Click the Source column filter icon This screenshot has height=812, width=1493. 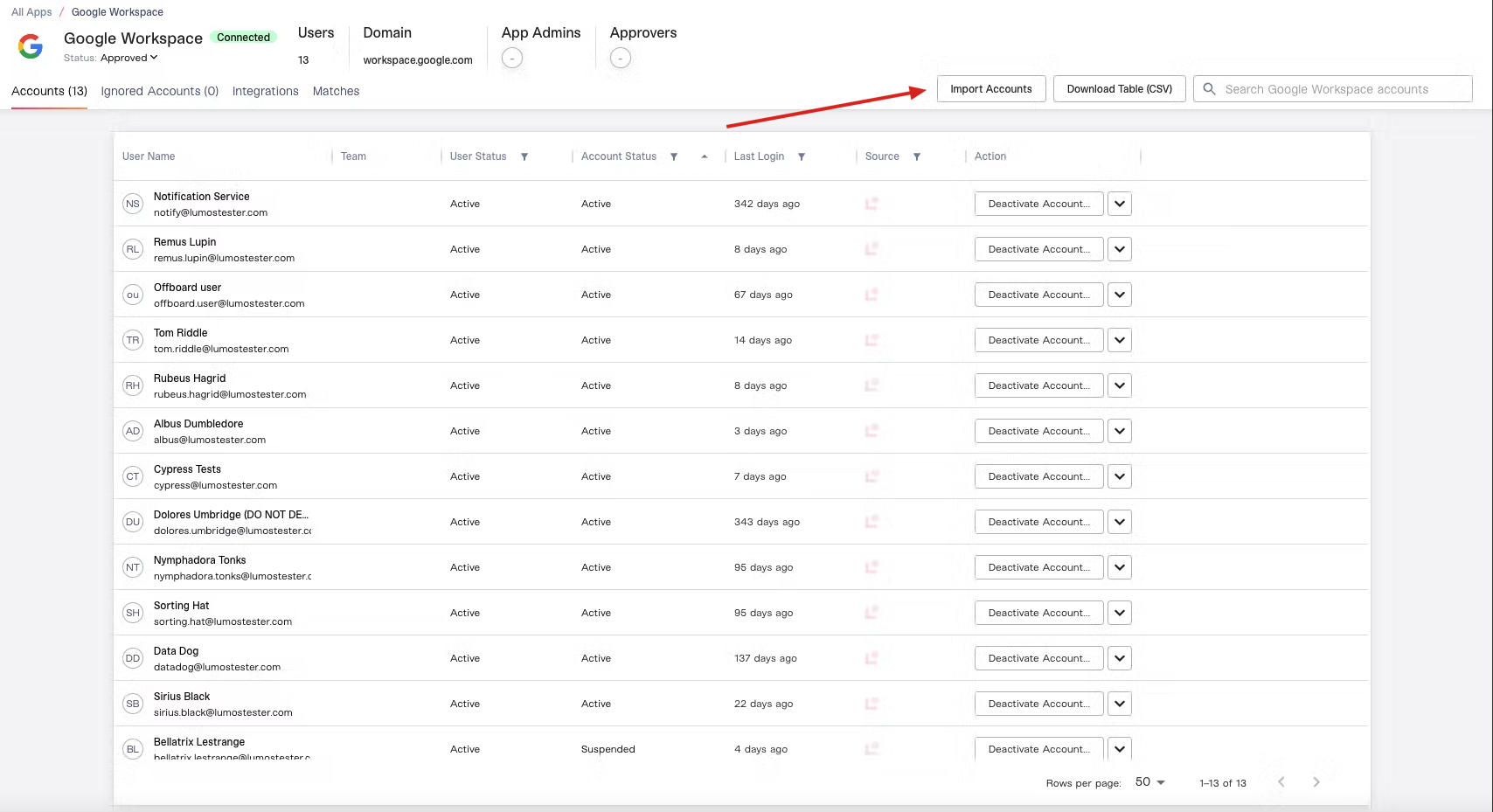point(917,156)
